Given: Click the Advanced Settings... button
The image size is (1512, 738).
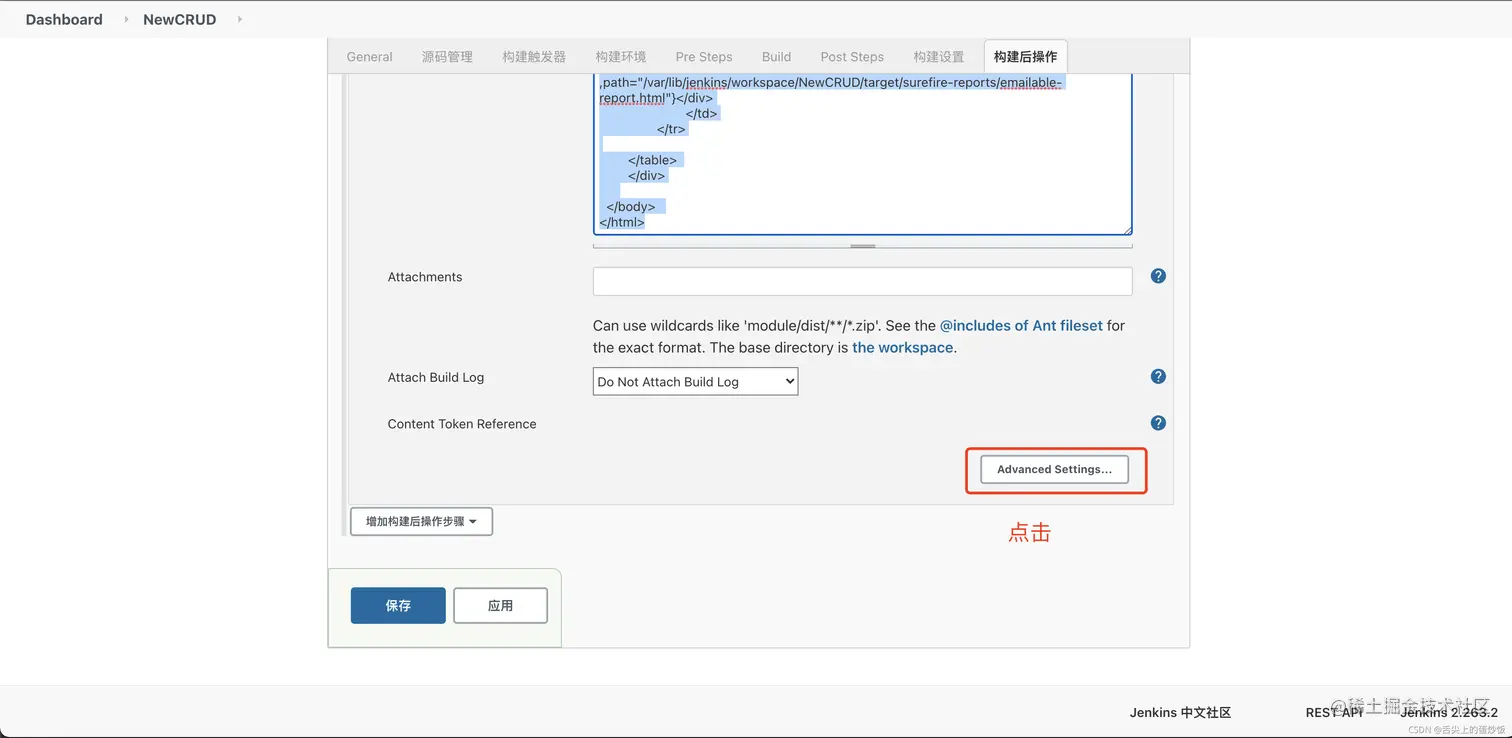Looking at the screenshot, I should [1054, 469].
